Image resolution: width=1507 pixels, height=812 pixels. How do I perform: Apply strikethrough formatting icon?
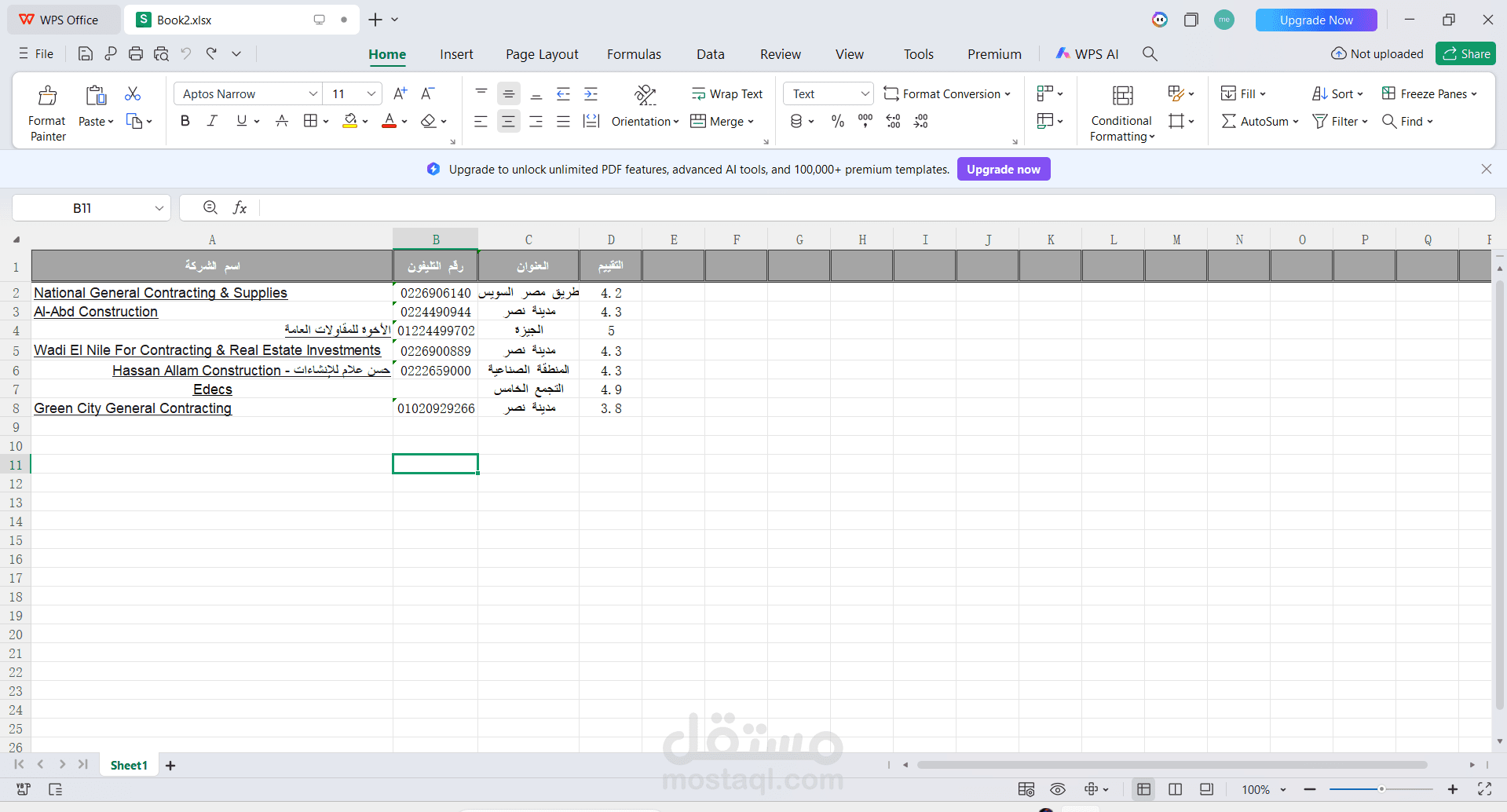tap(282, 121)
